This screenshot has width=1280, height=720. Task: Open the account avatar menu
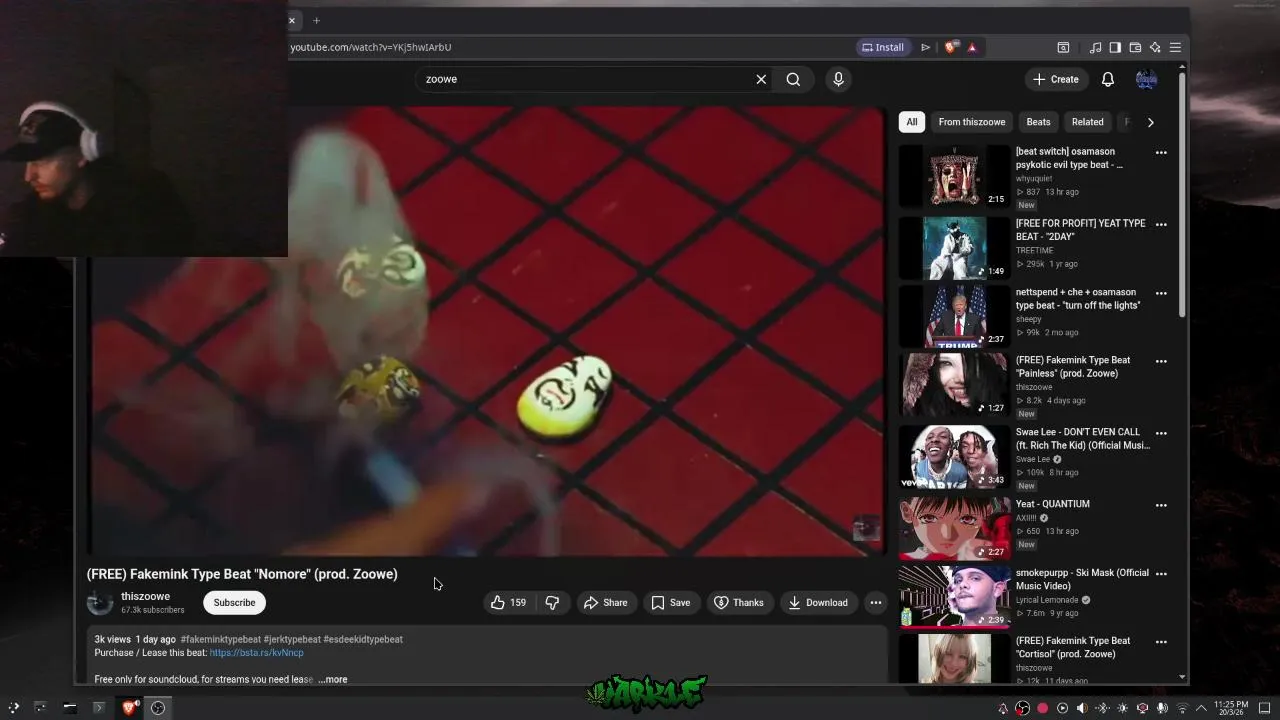pyautogui.click(x=1146, y=79)
